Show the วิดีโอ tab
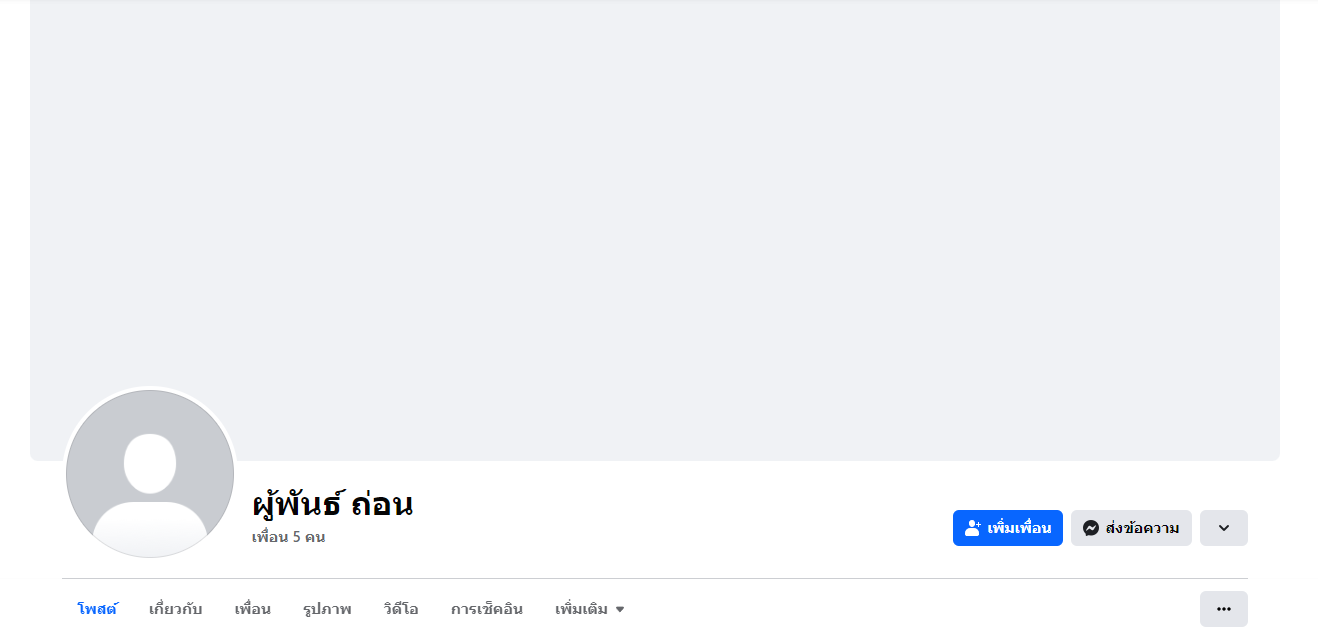Screen dimensions: 1318x629 coord(401,609)
